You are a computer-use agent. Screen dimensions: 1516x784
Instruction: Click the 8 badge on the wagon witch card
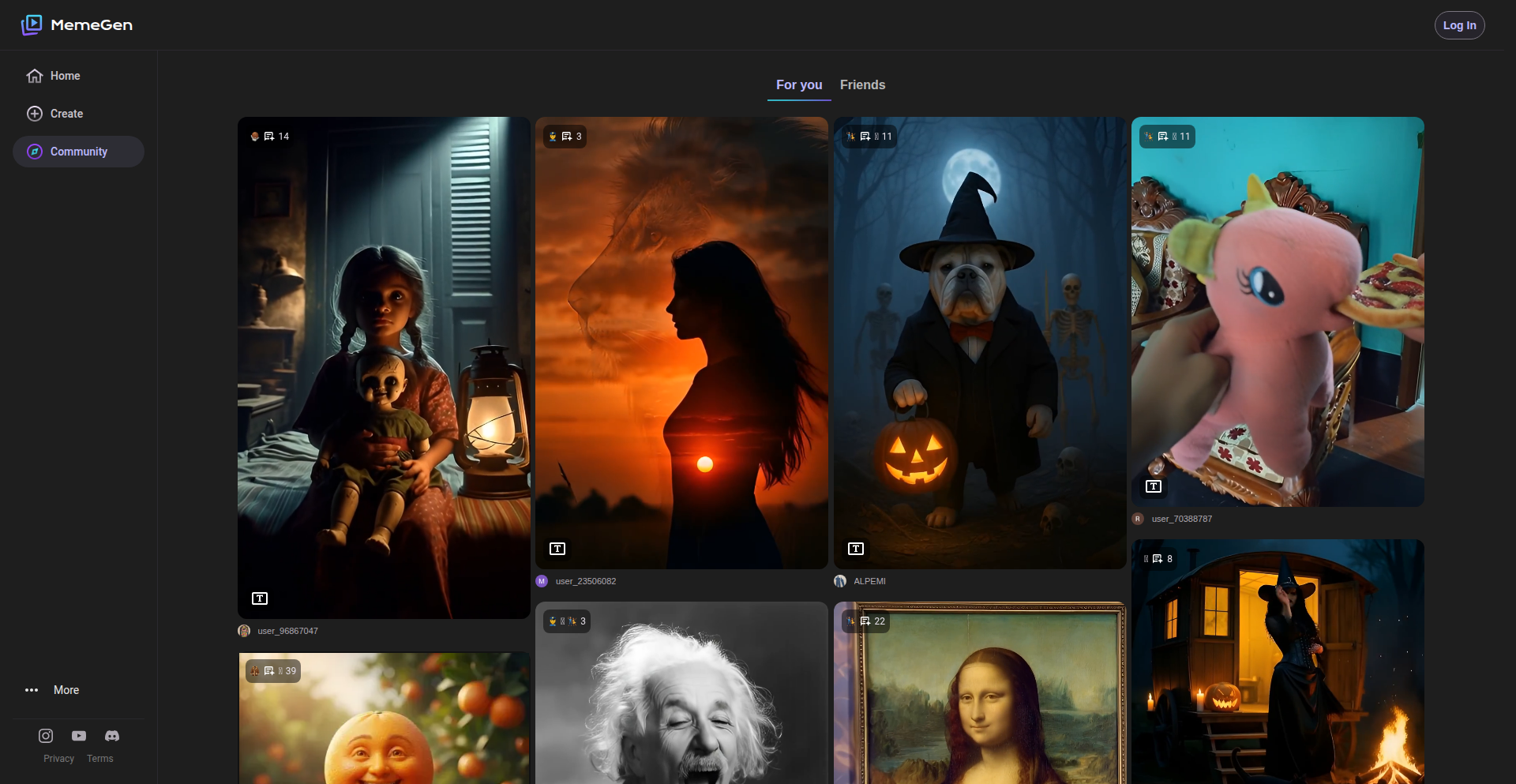click(x=1158, y=559)
